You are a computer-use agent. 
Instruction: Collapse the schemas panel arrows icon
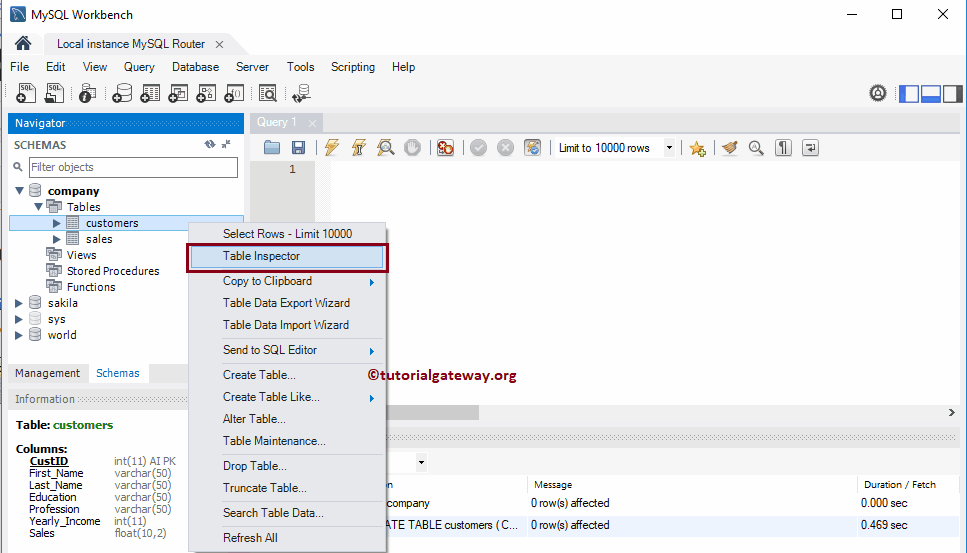tap(226, 144)
